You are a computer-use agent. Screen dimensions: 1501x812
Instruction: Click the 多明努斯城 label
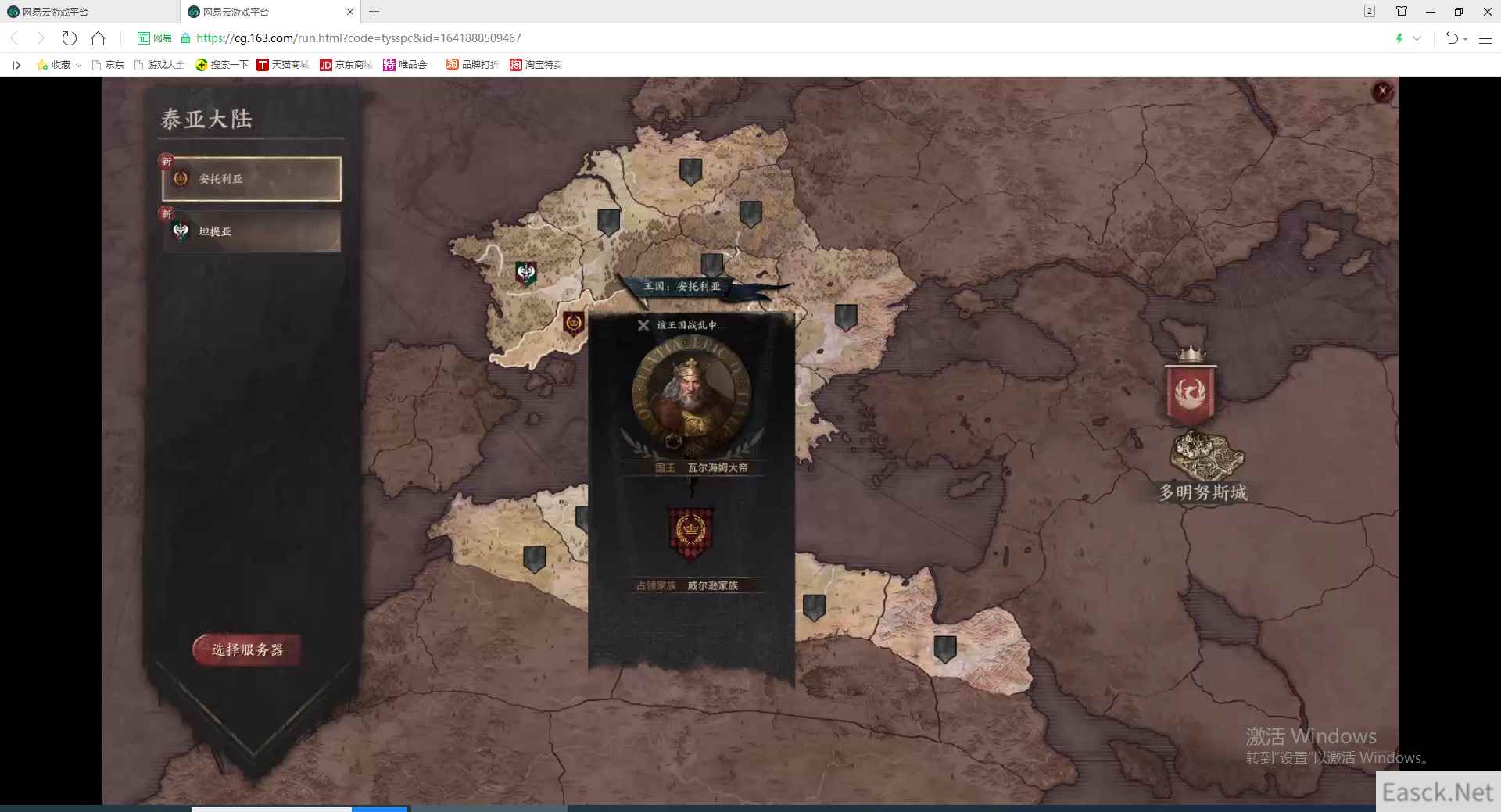tap(1203, 492)
